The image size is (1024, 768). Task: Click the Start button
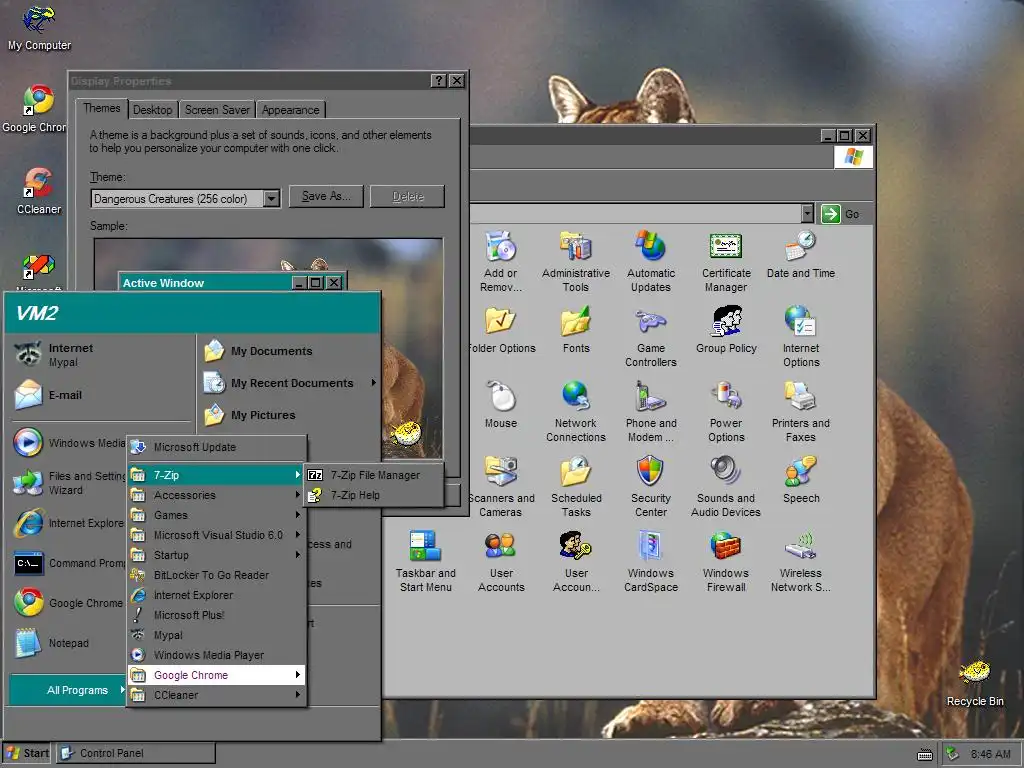27,753
